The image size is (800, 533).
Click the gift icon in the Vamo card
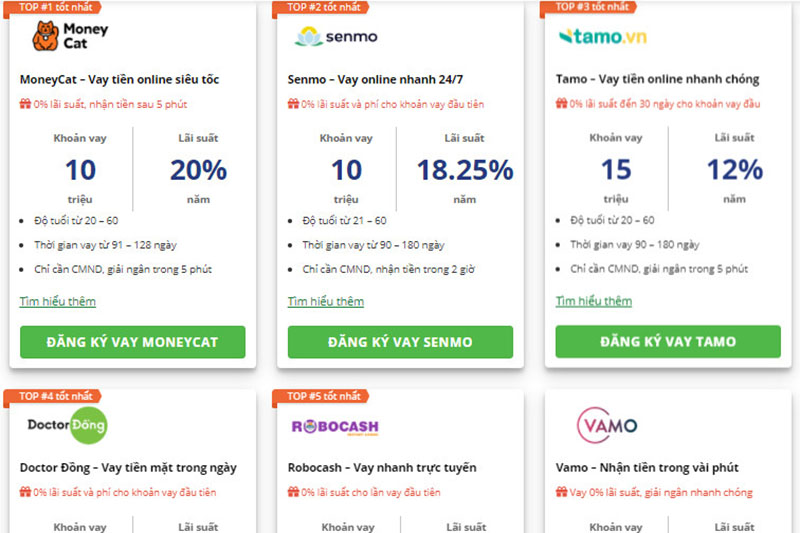point(561,492)
